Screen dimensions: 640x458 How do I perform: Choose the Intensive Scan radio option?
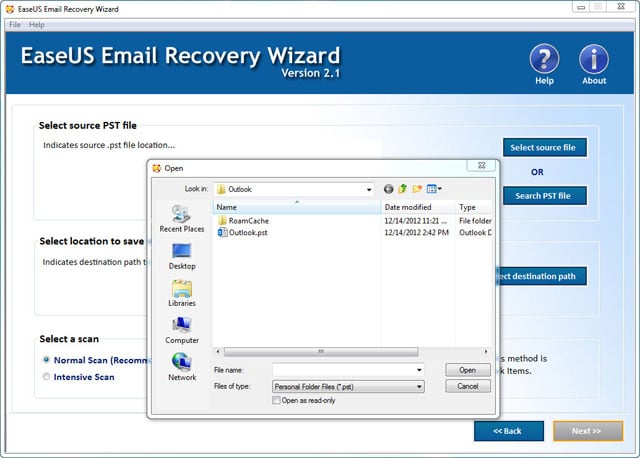(46, 377)
